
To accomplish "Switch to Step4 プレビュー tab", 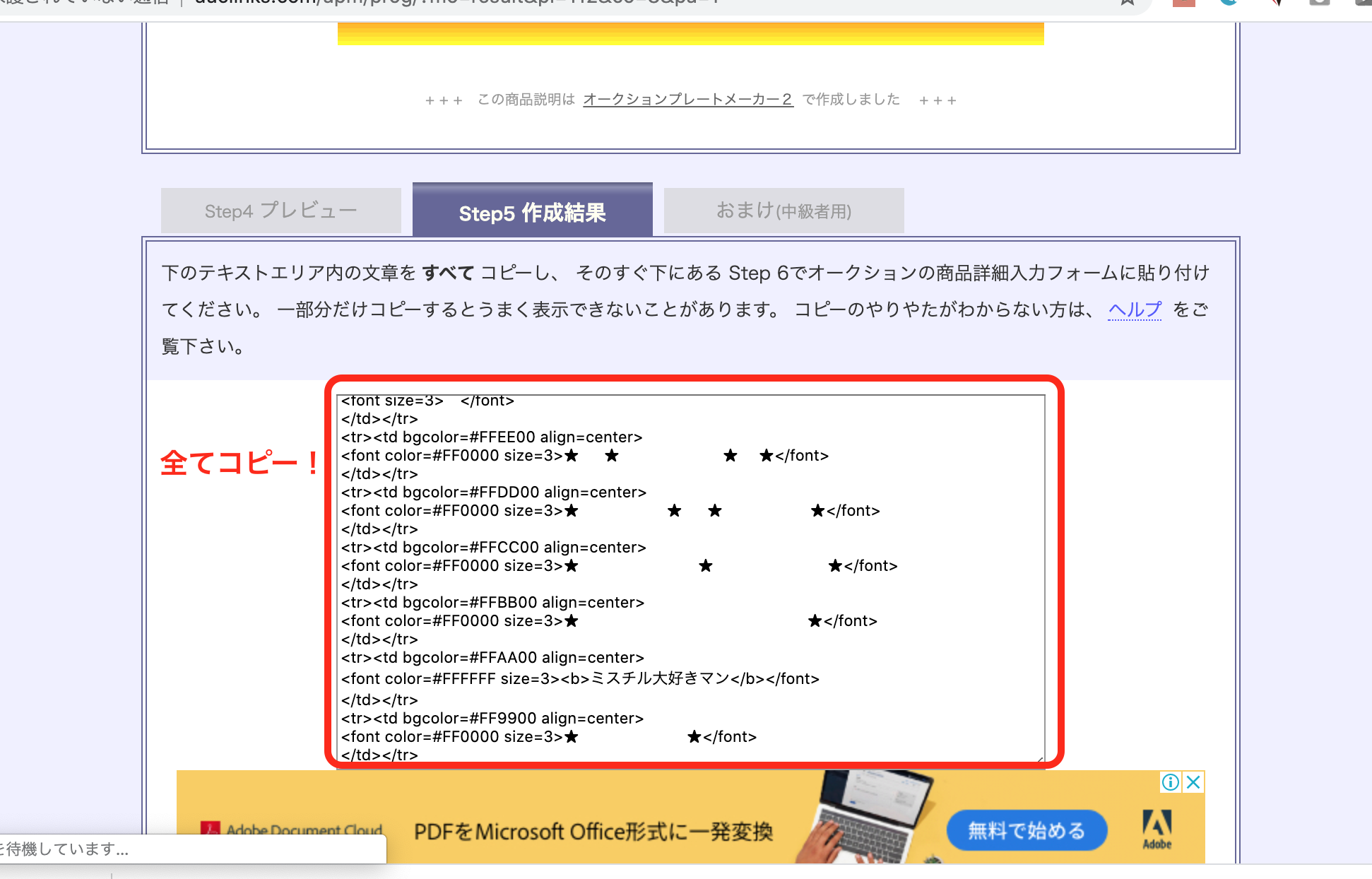I will click(280, 211).
